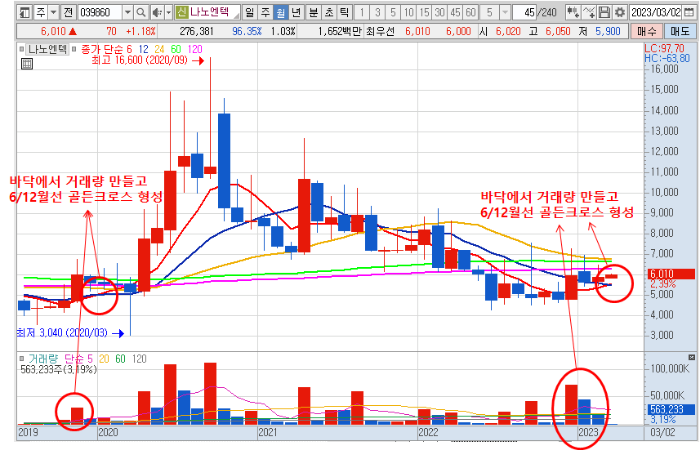Click the 최우선 best quote label
Viewport: 700px width, 450px height.
[380, 32]
